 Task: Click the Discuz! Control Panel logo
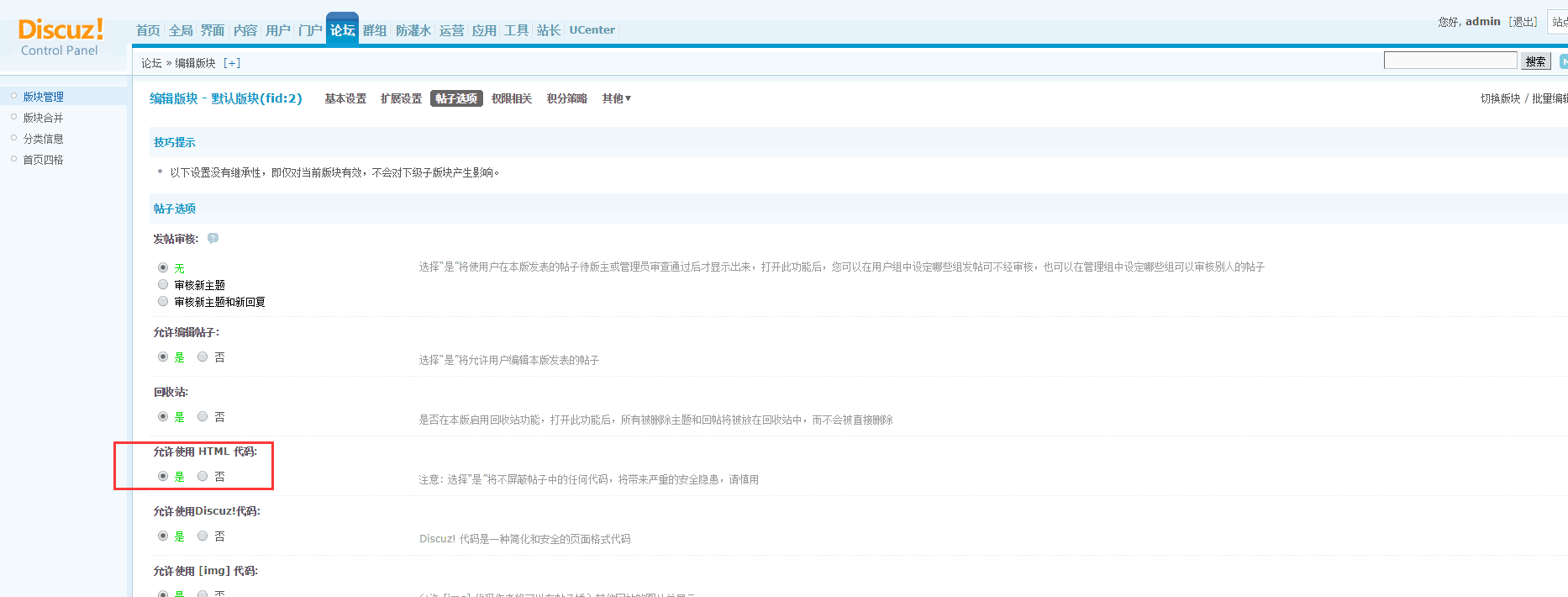61,37
